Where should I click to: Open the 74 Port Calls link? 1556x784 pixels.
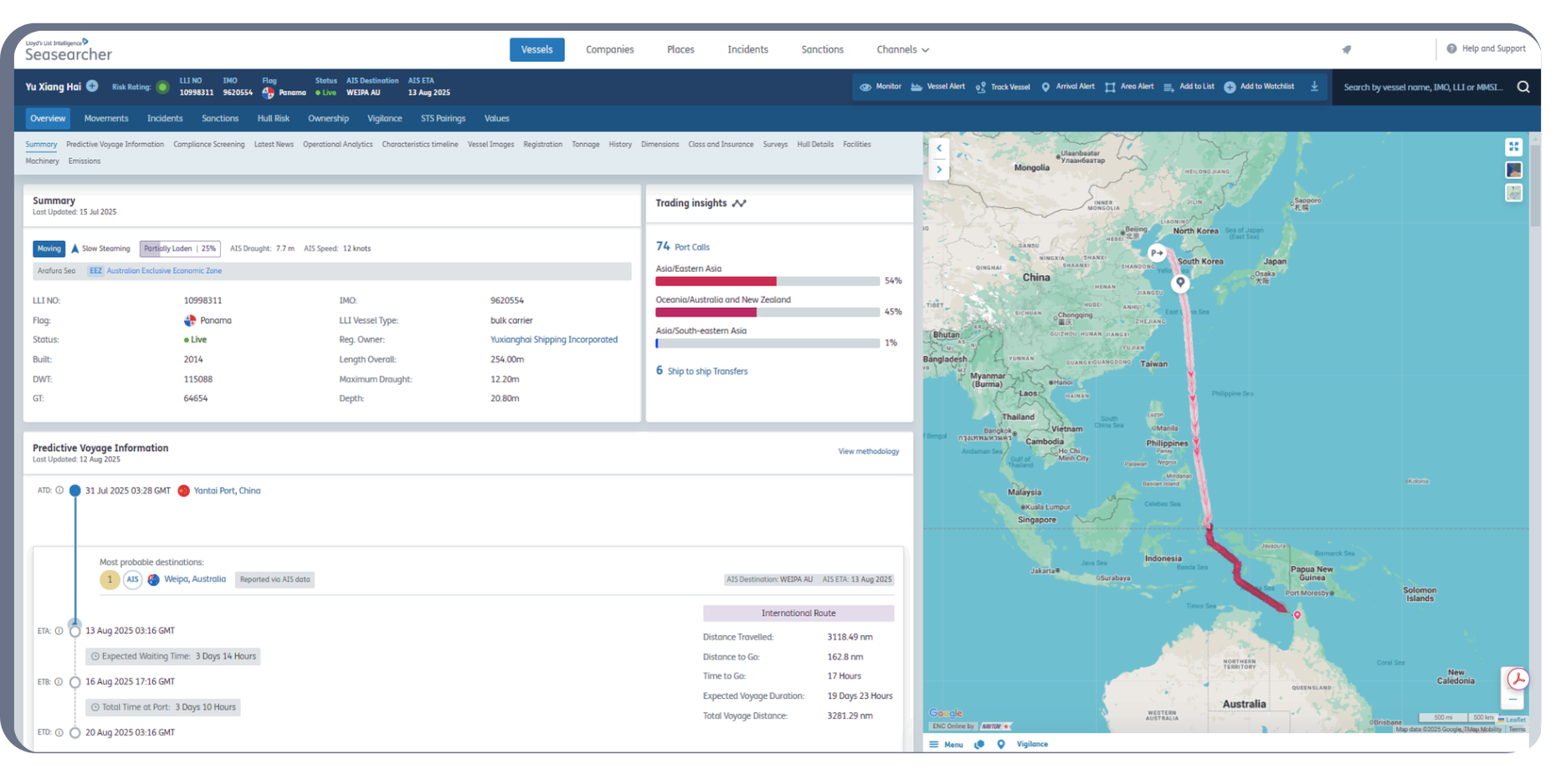(x=682, y=247)
